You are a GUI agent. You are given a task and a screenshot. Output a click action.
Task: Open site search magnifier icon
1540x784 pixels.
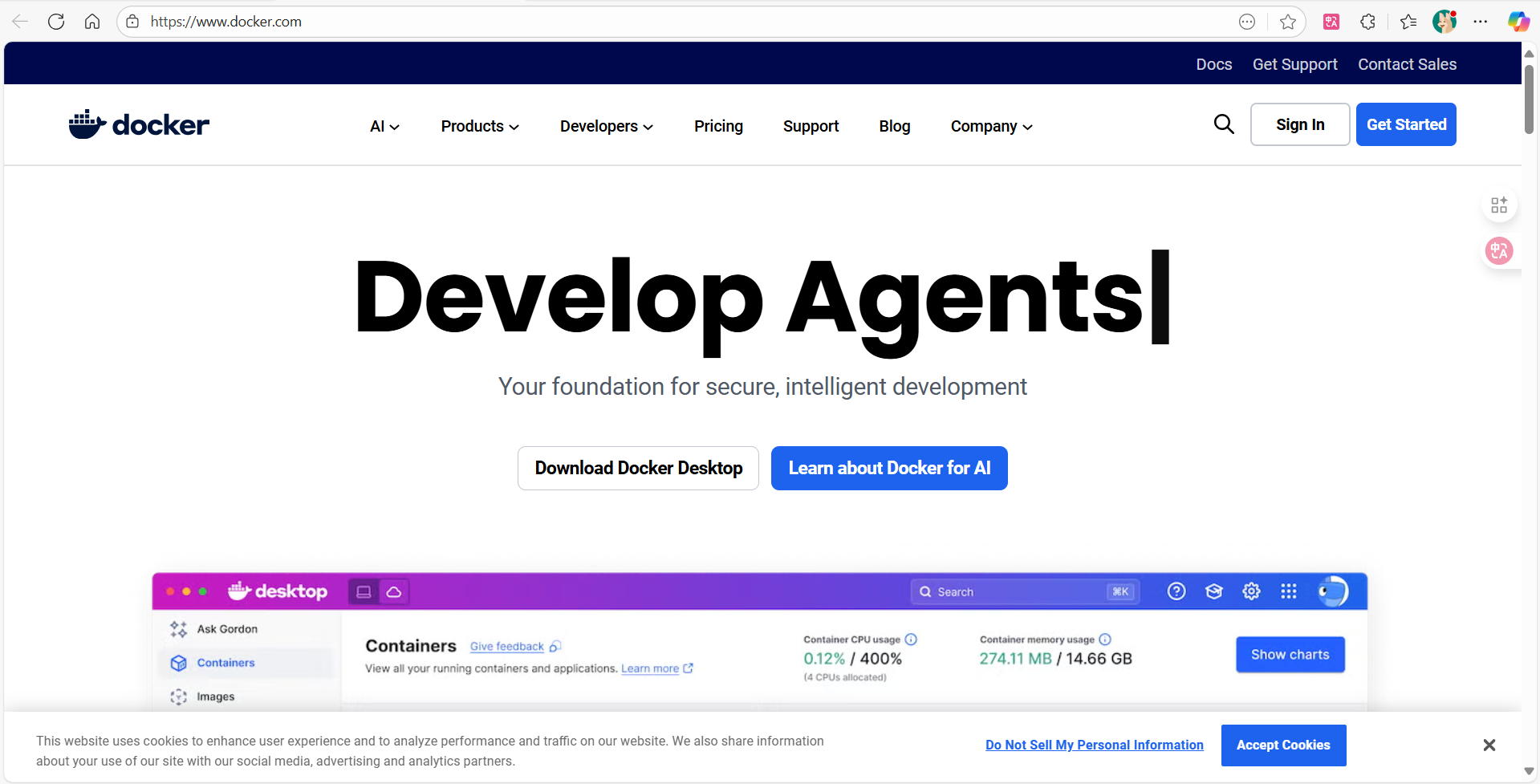tap(1224, 124)
